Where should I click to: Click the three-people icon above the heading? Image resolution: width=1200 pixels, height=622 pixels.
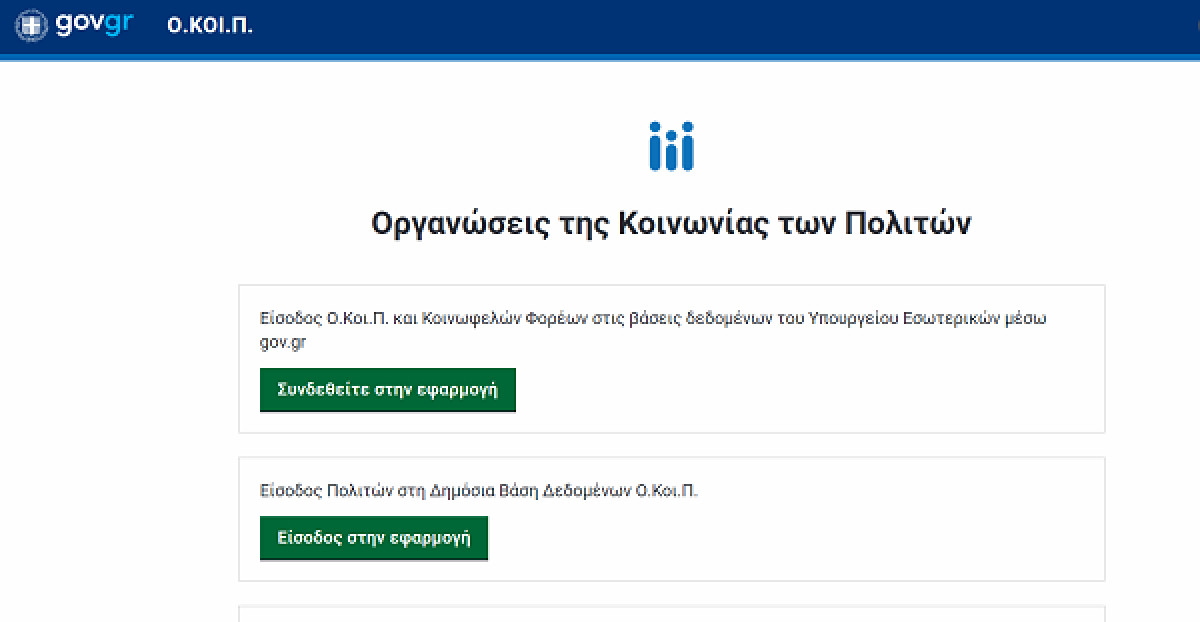(671, 146)
